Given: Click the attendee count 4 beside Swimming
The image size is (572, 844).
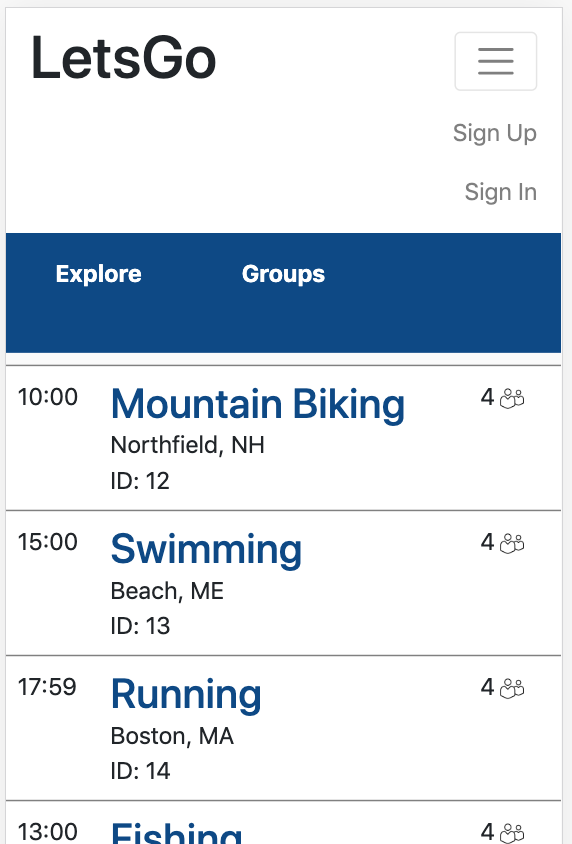Looking at the screenshot, I should 488,542.
